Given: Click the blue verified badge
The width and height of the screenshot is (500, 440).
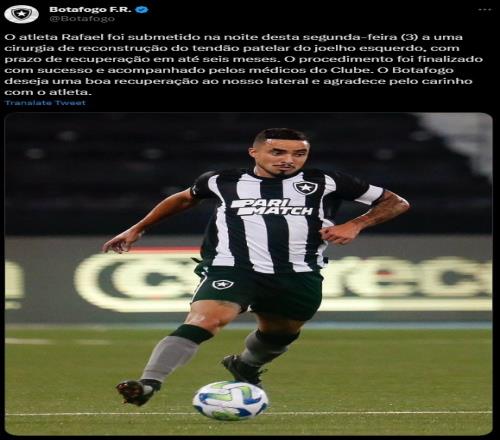Looking at the screenshot, I should click(144, 10).
